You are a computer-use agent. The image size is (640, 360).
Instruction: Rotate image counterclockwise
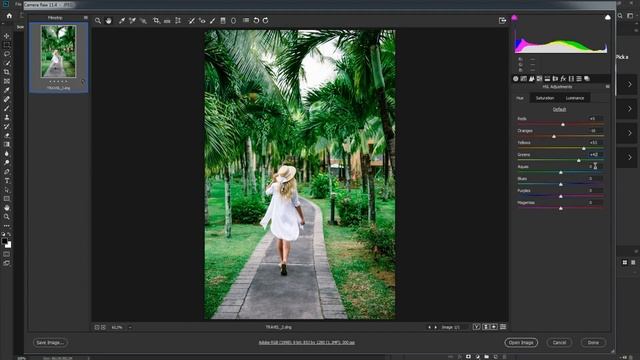[256, 20]
